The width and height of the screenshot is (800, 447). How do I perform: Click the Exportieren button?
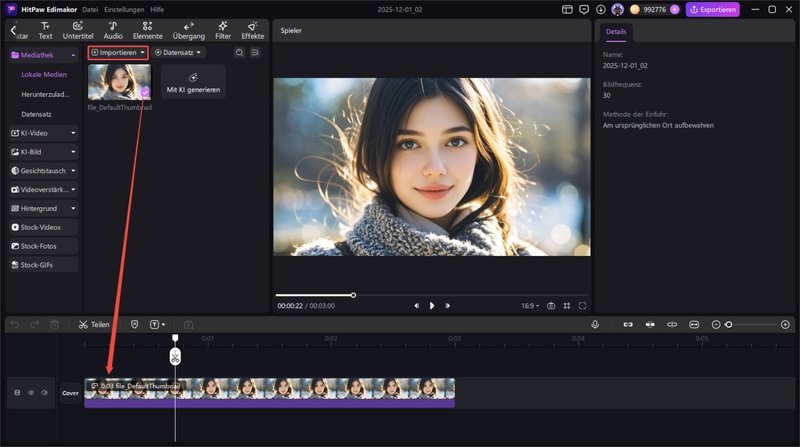tap(712, 9)
